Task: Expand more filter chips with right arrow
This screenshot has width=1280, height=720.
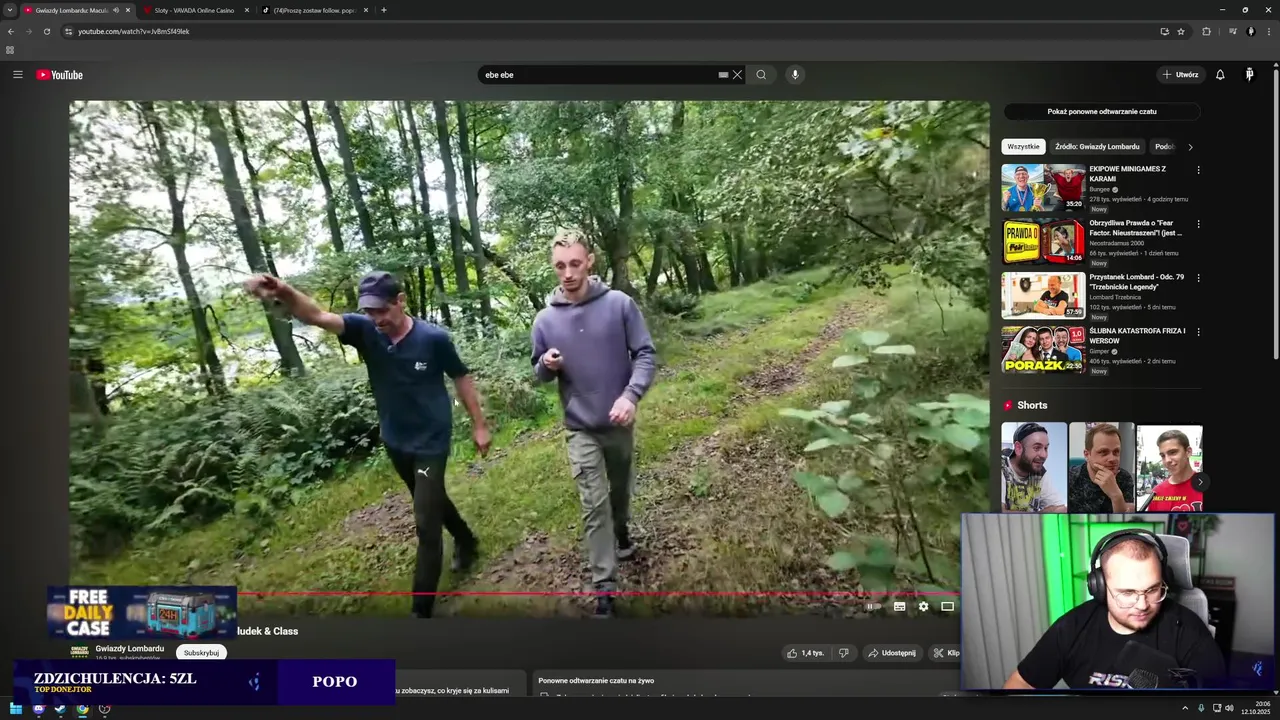Action: pyautogui.click(x=1190, y=147)
